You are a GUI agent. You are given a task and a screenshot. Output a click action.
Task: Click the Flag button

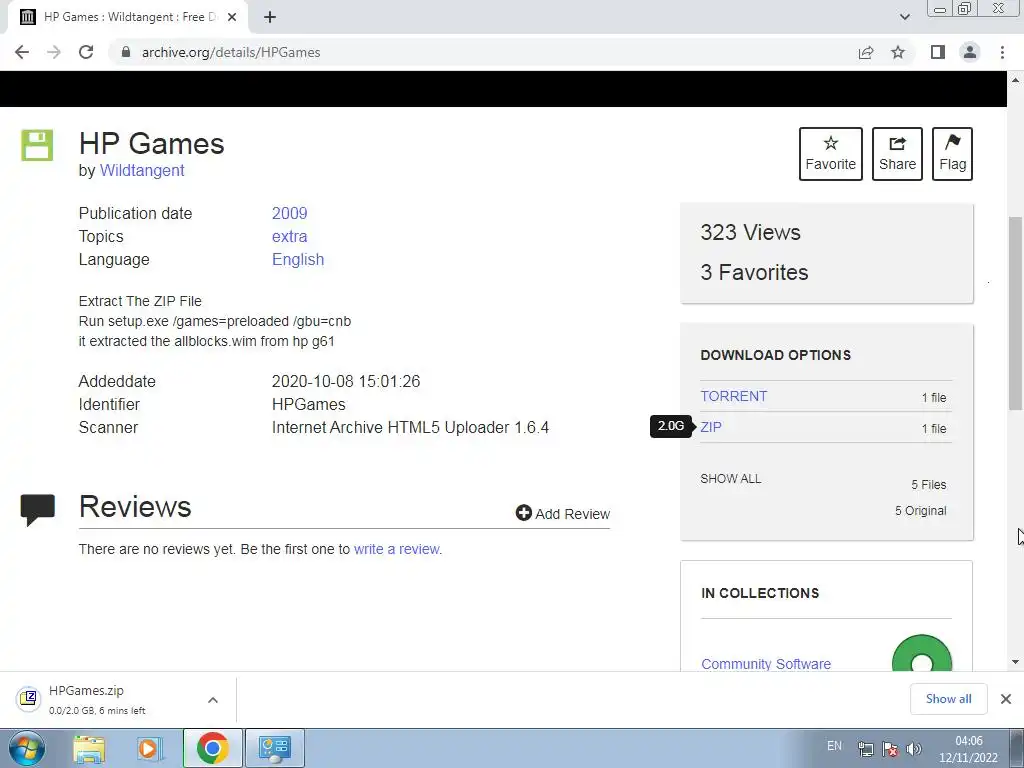tap(952, 154)
